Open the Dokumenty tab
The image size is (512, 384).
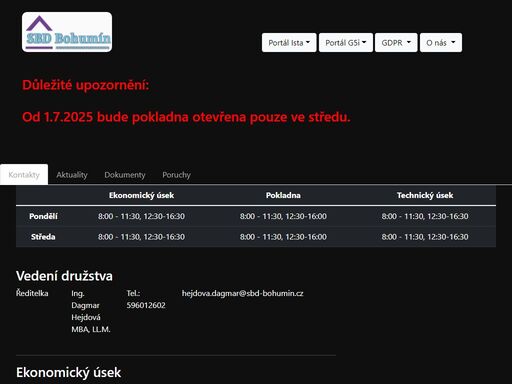tap(125, 174)
